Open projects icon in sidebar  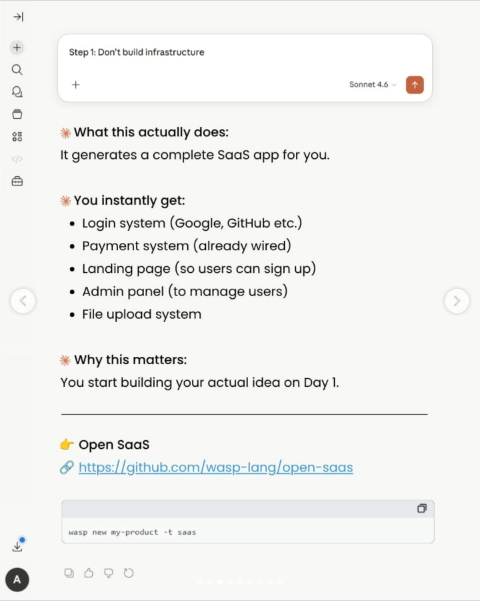coord(17,114)
